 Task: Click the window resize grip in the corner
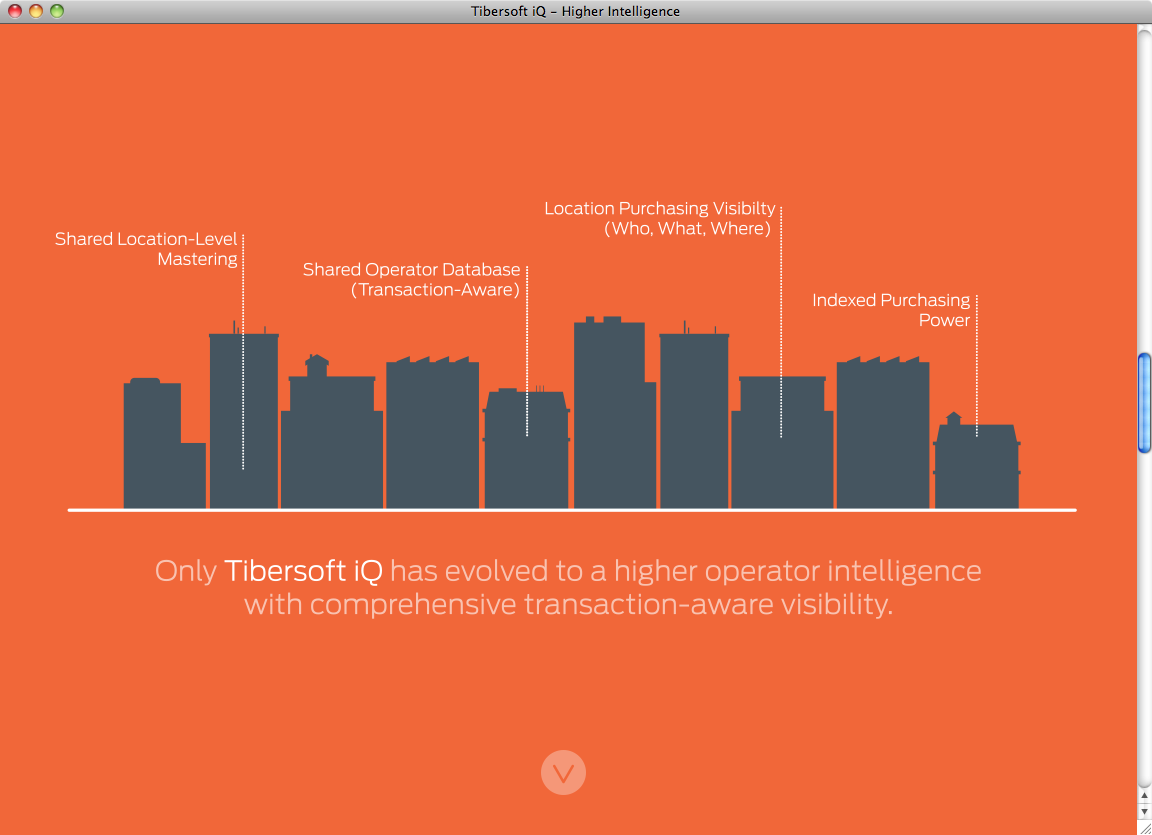click(1144, 827)
